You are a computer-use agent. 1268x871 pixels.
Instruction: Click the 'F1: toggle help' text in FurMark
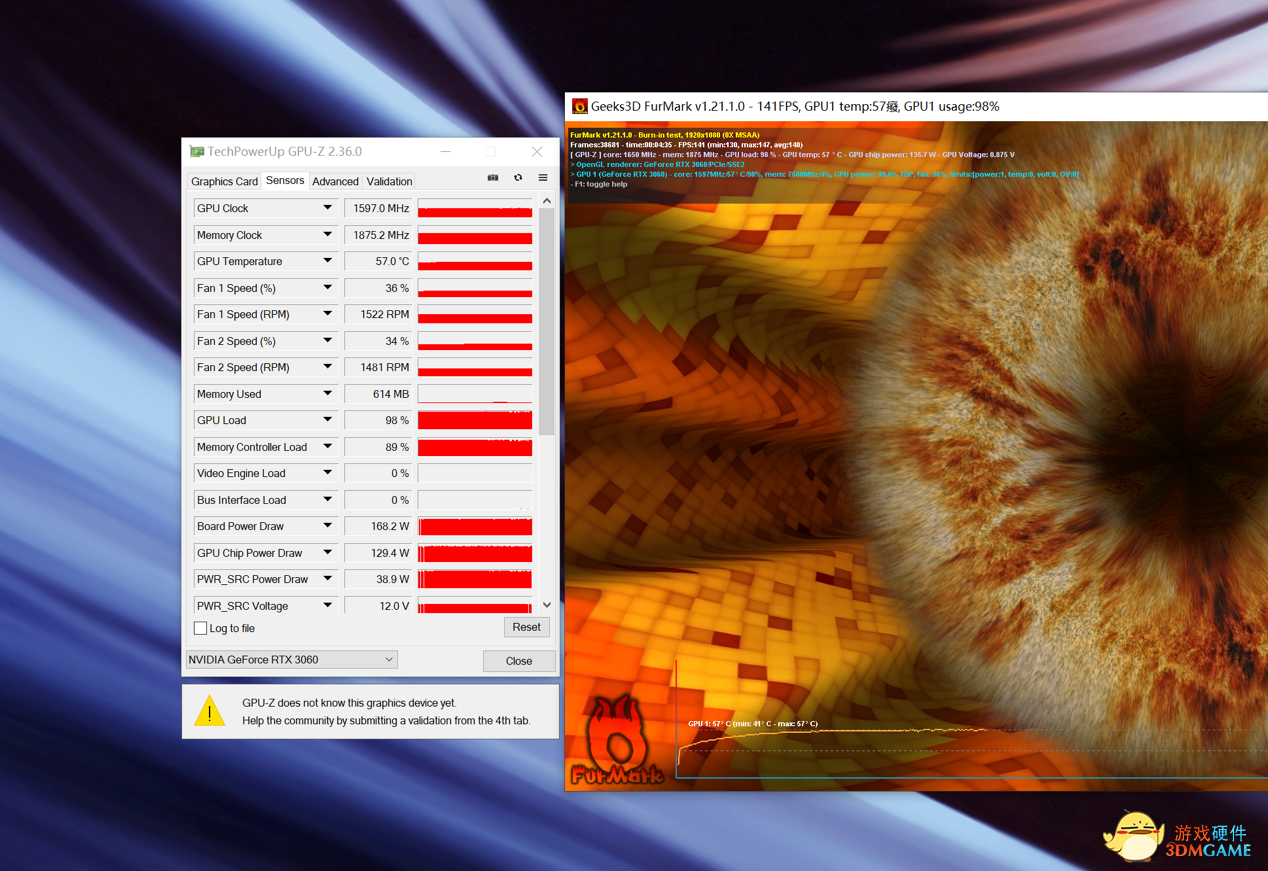coord(601,184)
